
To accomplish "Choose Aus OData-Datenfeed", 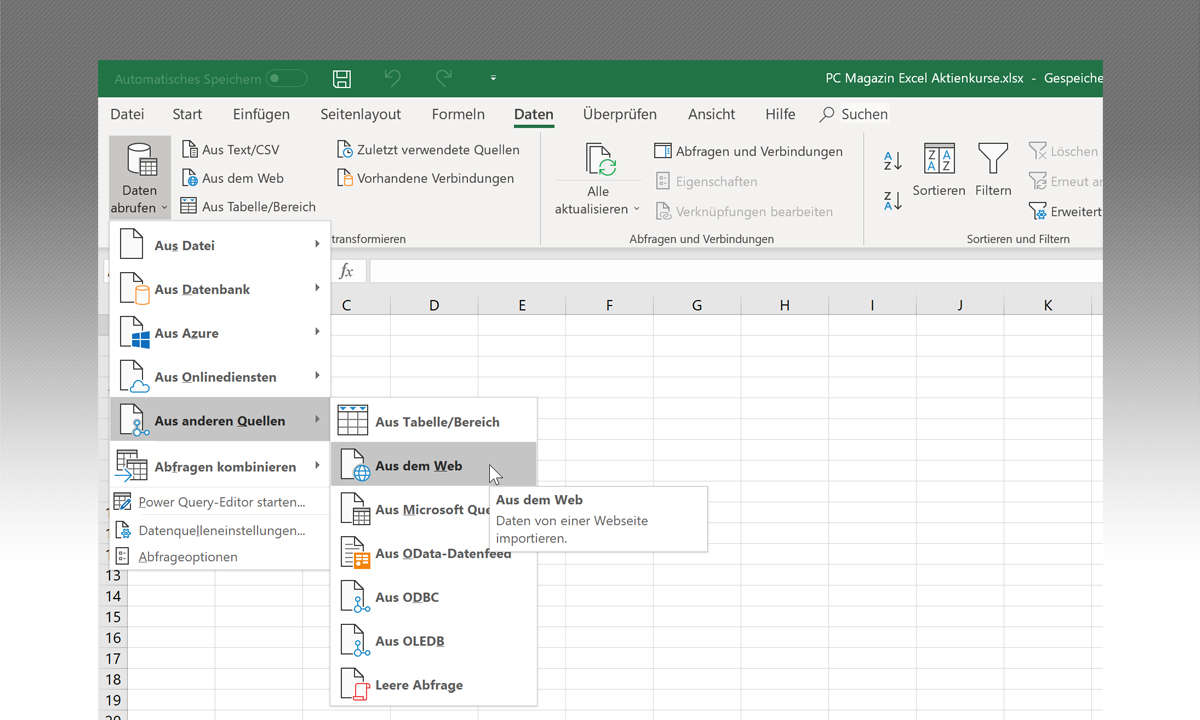I will [434, 553].
